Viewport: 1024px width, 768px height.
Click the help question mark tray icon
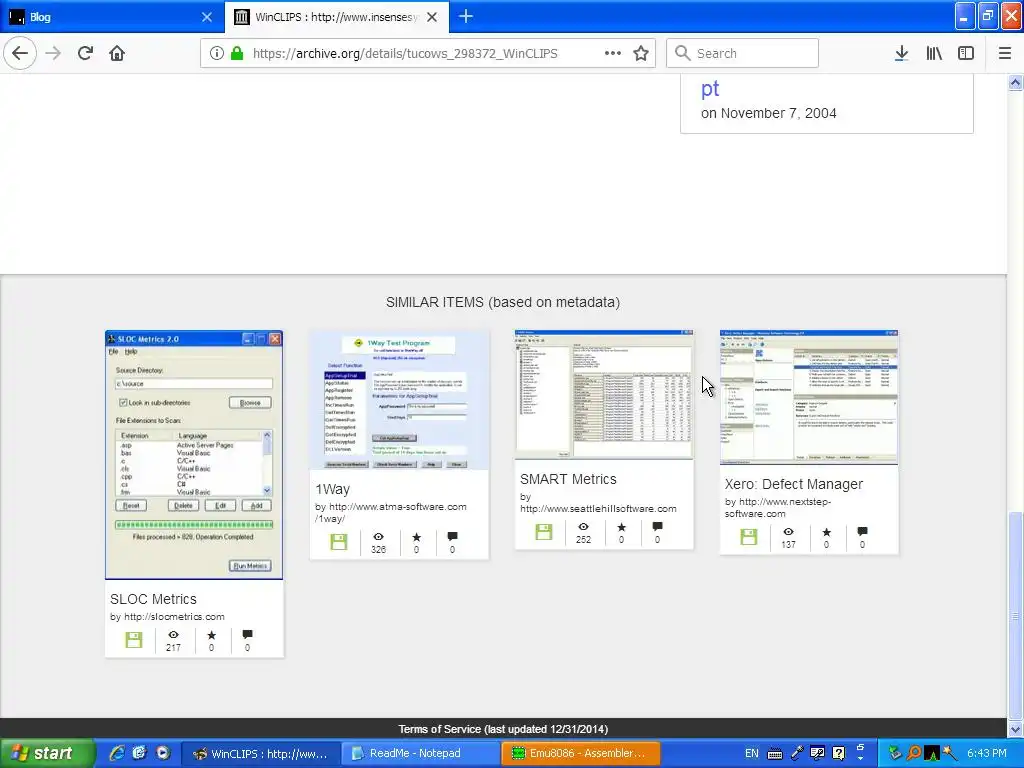(838, 753)
